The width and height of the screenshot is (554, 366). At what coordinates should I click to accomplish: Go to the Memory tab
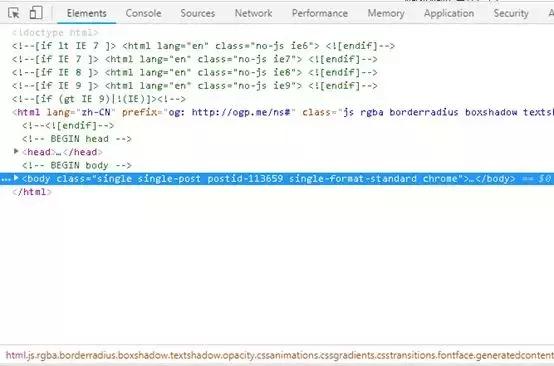click(x=386, y=13)
